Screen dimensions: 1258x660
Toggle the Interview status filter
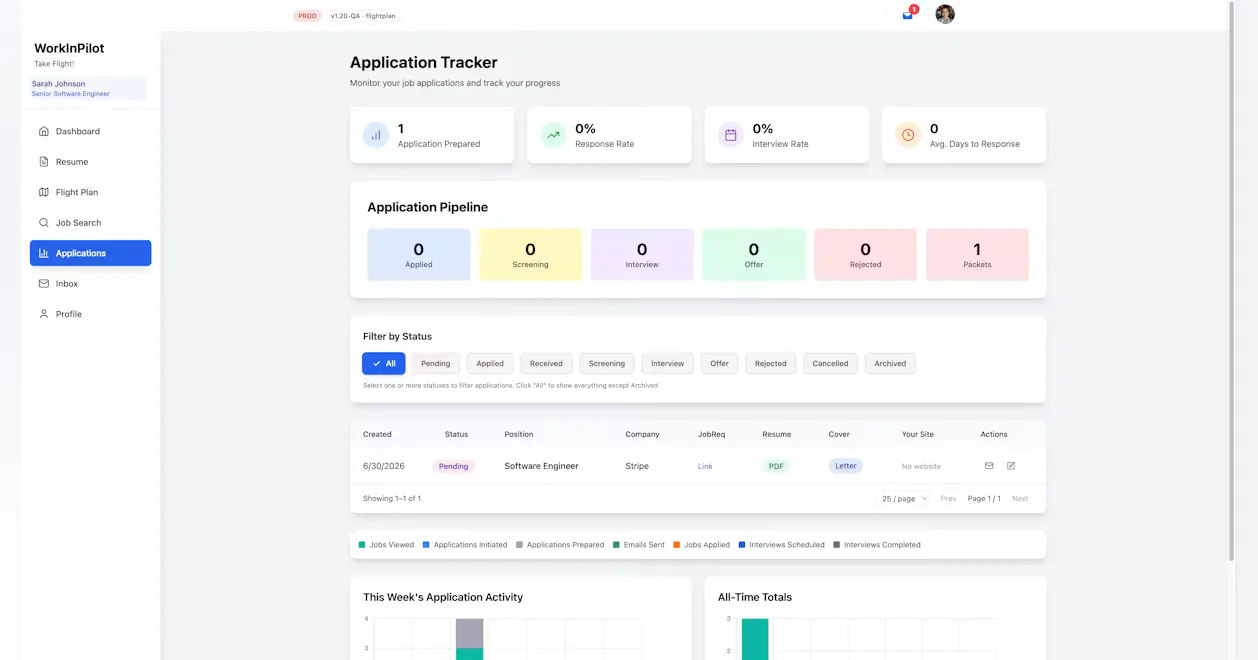point(668,364)
